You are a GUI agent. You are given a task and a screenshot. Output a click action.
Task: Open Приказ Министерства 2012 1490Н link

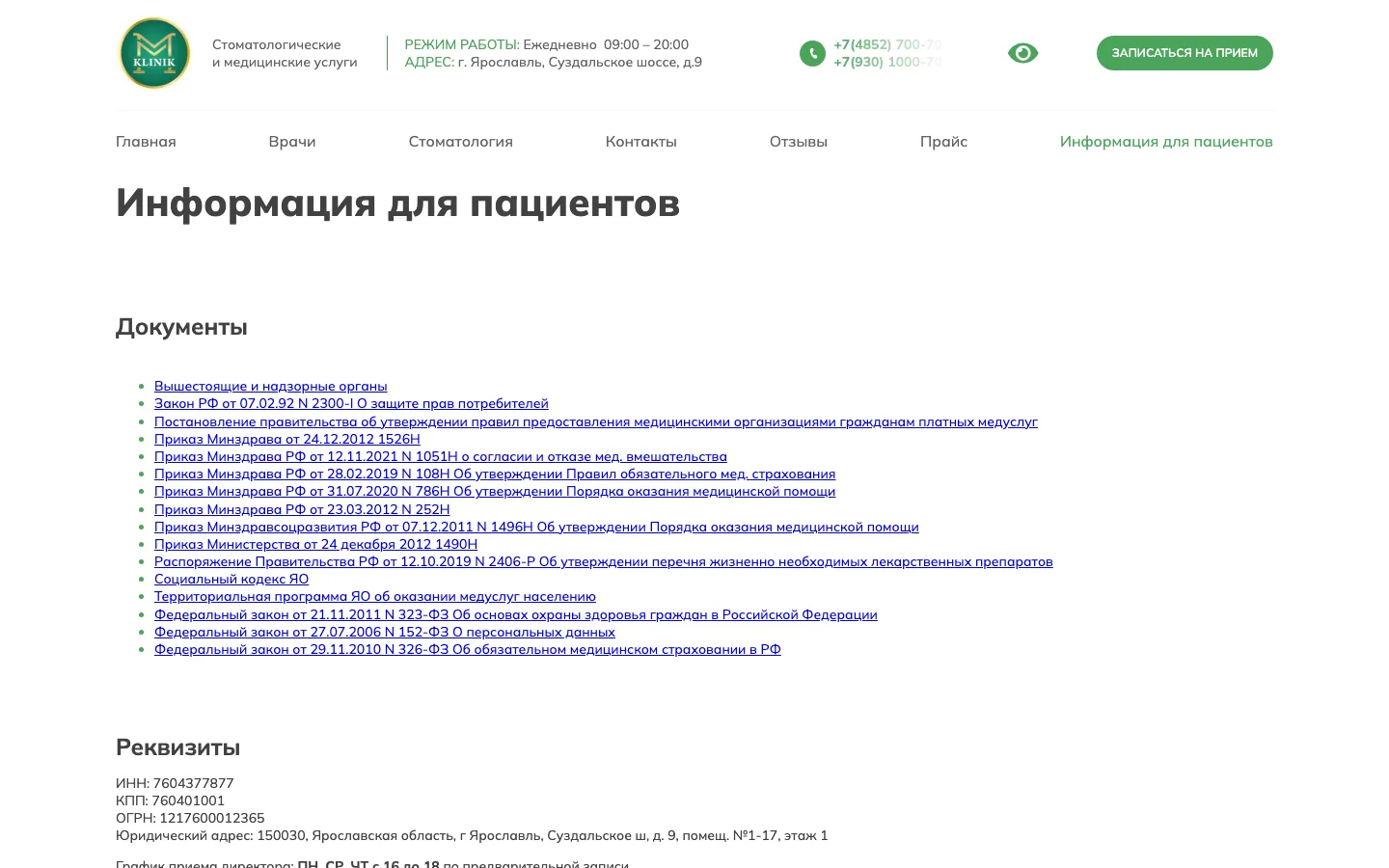tap(316, 544)
